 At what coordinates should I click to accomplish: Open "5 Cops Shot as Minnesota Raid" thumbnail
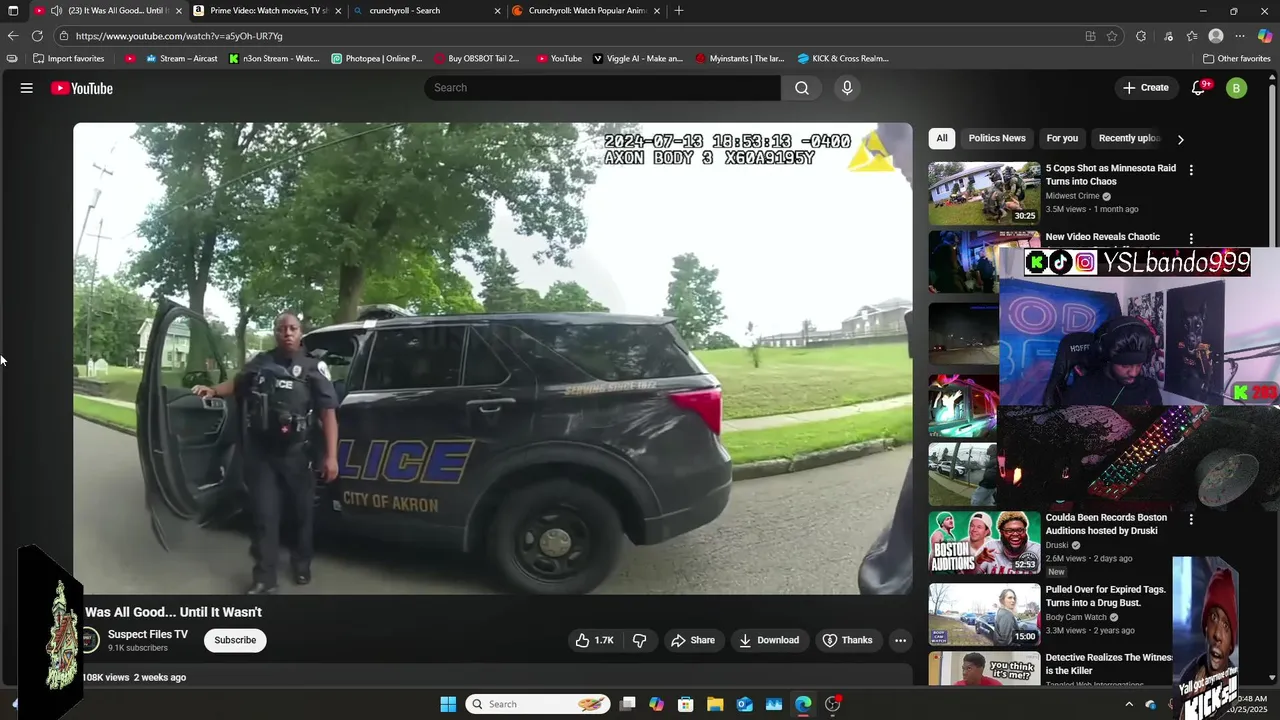(984, 193)
